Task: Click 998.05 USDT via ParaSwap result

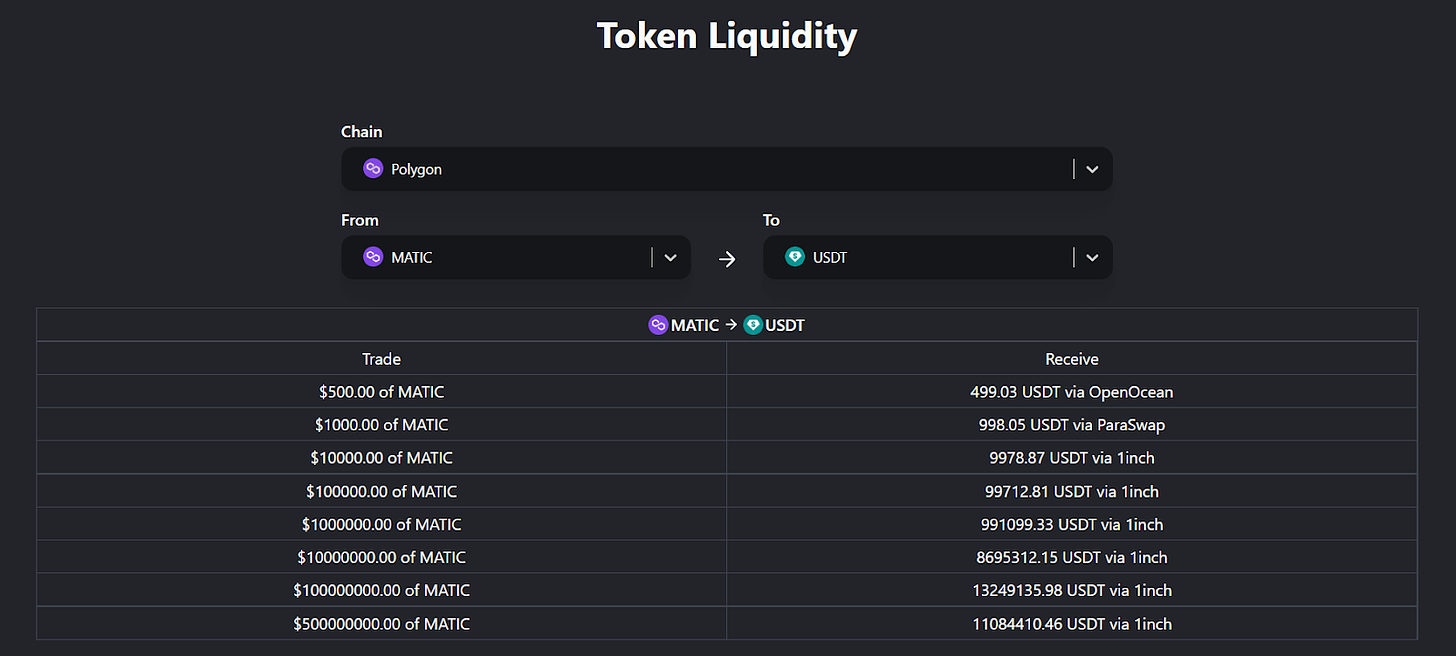Action: tap(1072, 425)
